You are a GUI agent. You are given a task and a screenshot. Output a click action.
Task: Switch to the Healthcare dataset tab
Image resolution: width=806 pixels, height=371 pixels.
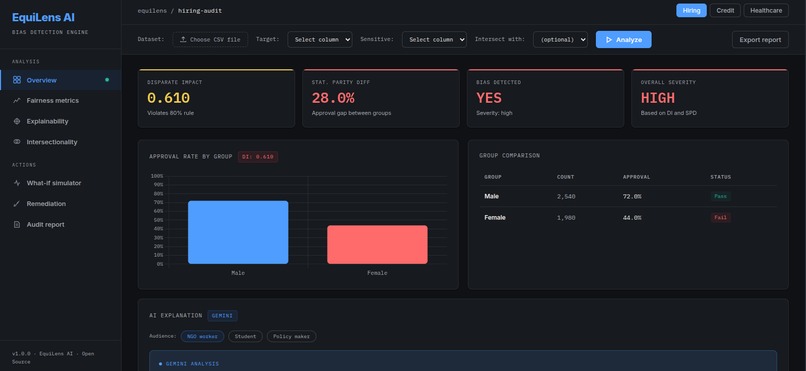pos(766,10)
